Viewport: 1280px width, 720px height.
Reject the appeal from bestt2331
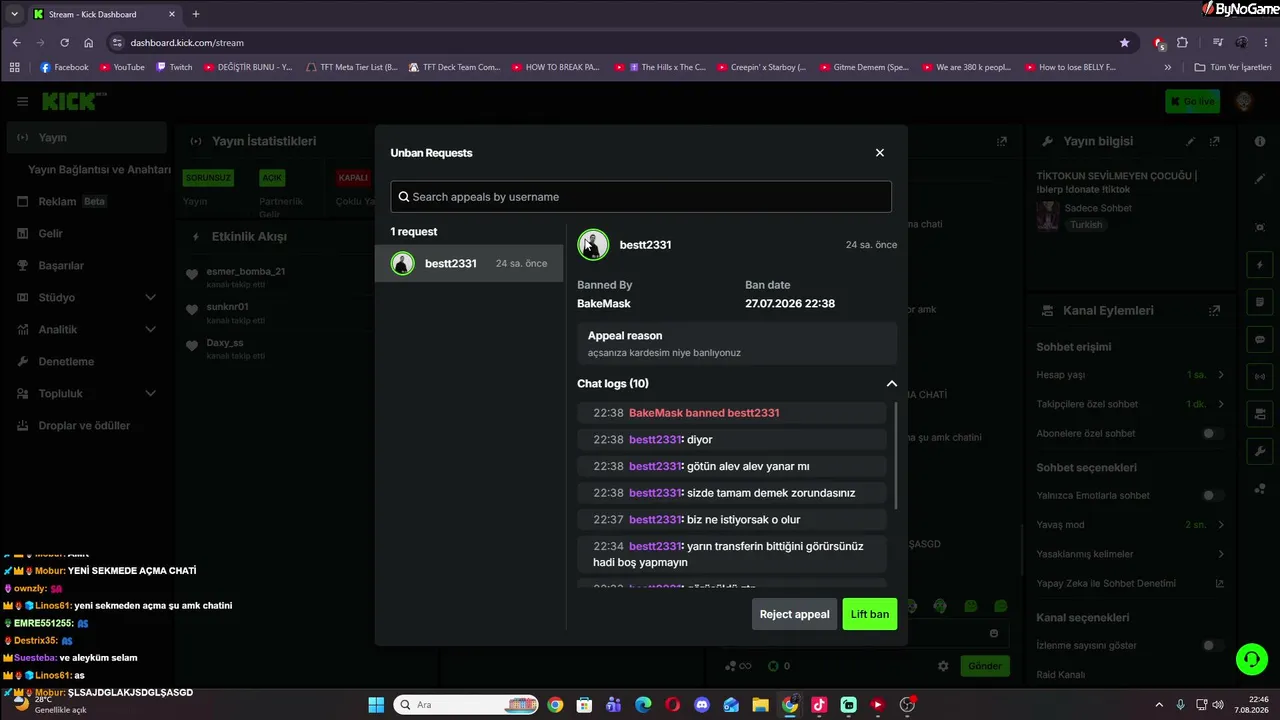pos(794,614)
